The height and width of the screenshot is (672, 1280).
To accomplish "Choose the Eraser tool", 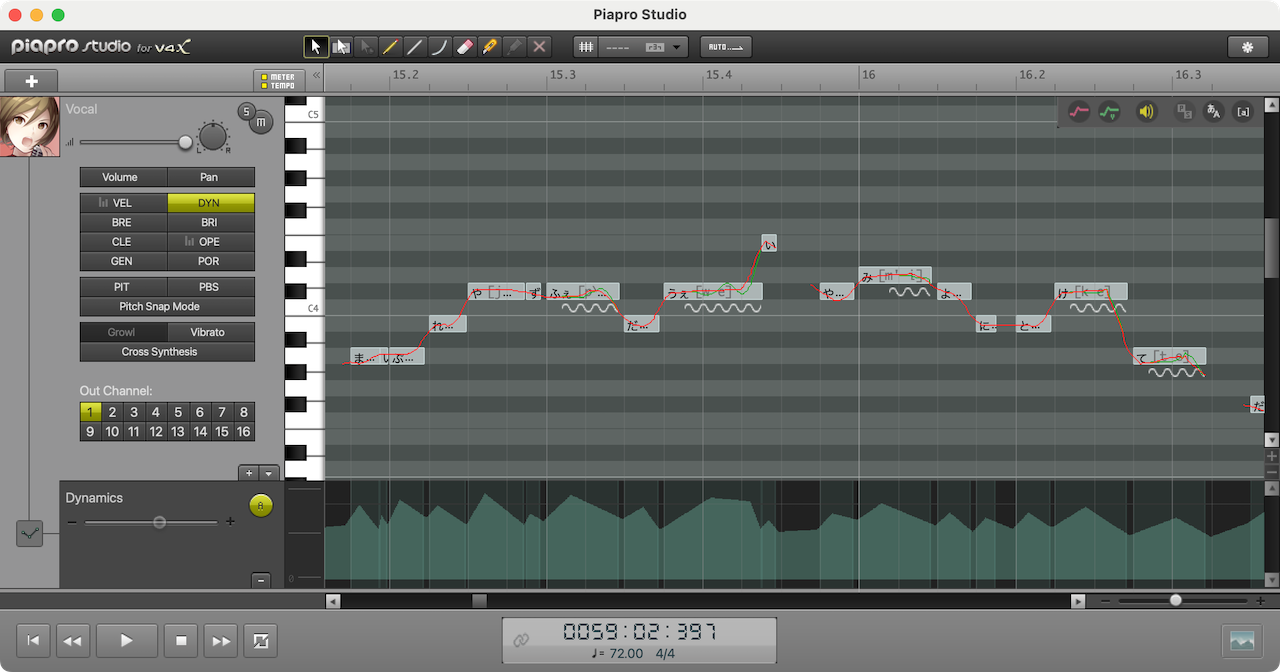I will pyautogui.click(x=464, y=46).
